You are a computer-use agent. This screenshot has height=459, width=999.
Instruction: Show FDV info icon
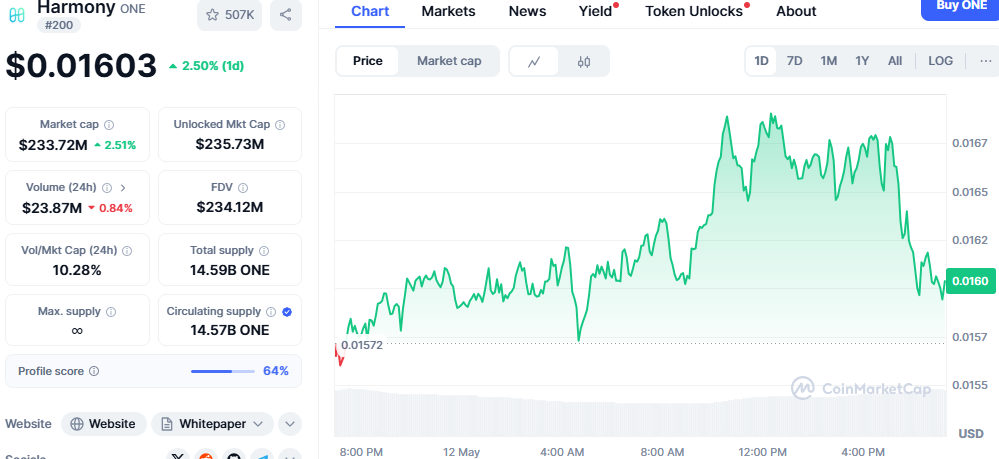243,187
